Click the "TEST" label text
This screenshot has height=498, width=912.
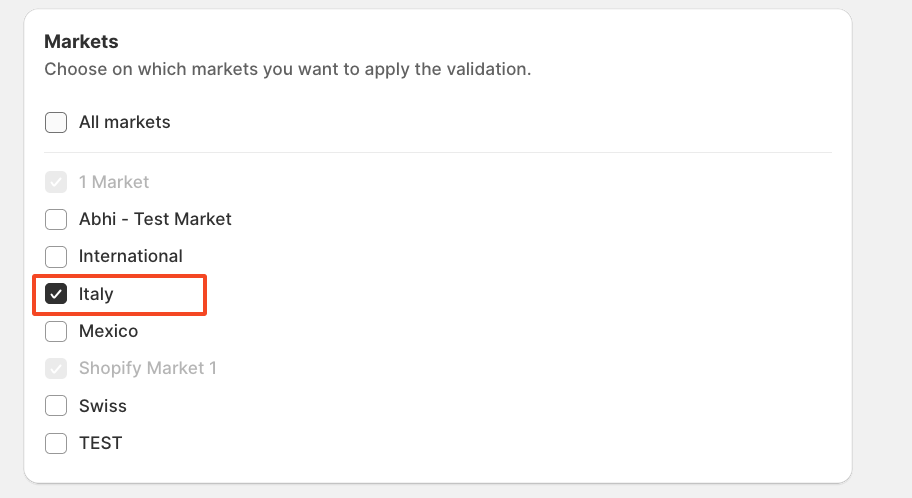(100, 443)
